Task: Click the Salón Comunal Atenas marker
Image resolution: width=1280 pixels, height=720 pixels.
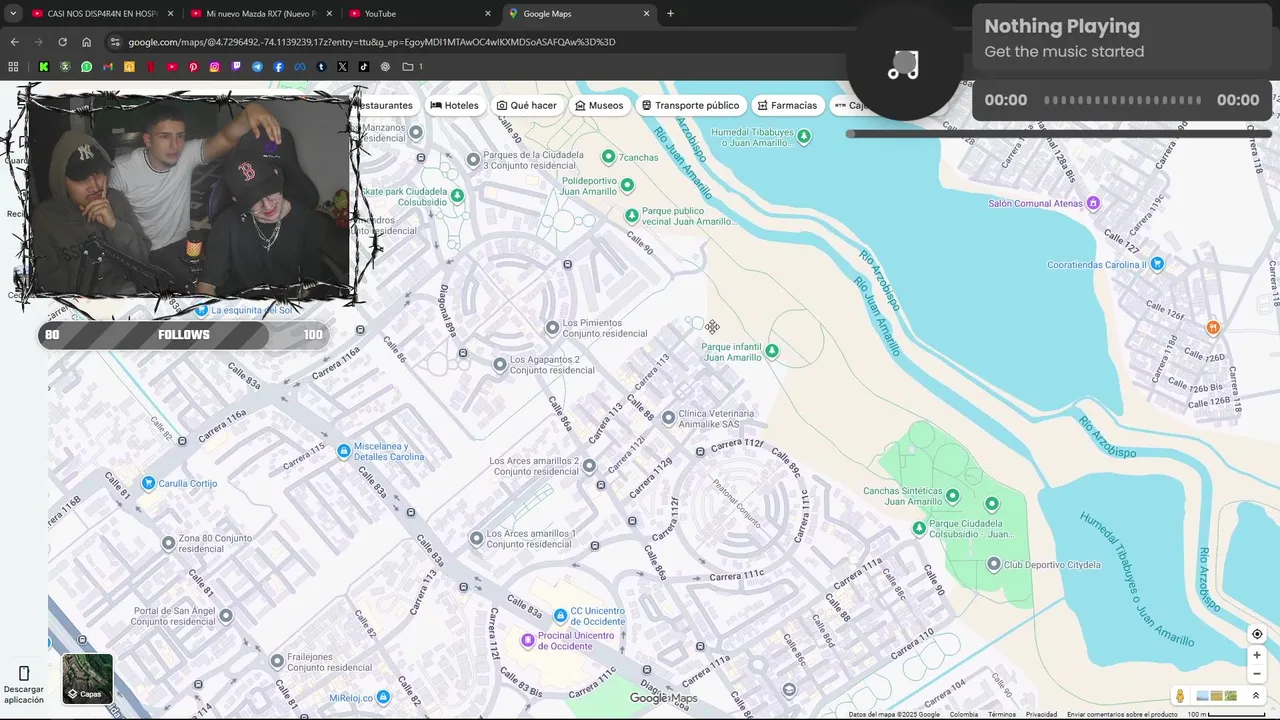Action: pos(1093,203)
